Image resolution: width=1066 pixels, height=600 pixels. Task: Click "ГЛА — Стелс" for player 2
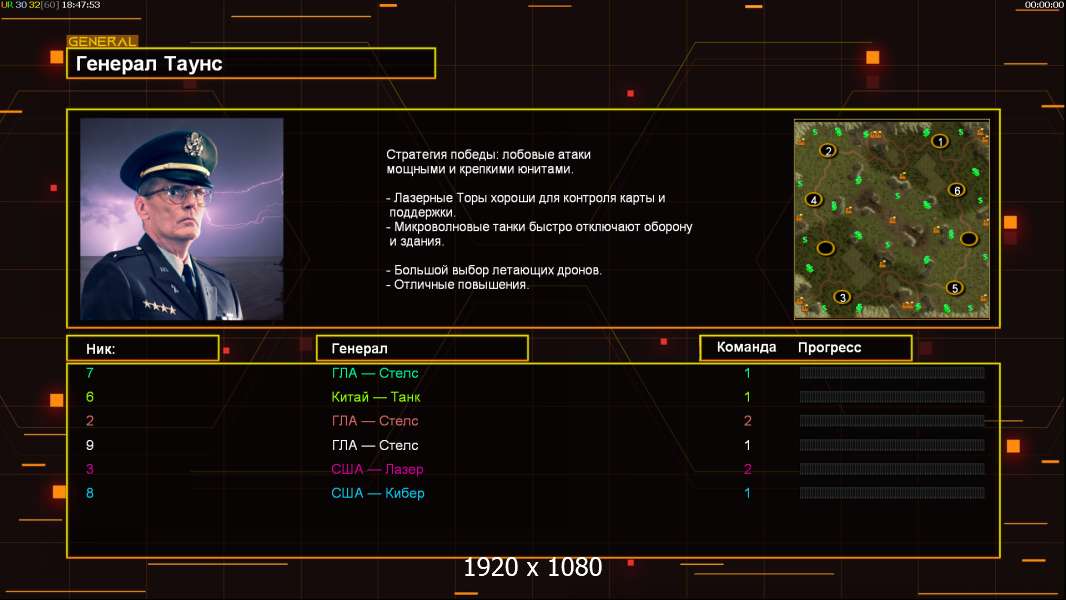pos(375,421)
